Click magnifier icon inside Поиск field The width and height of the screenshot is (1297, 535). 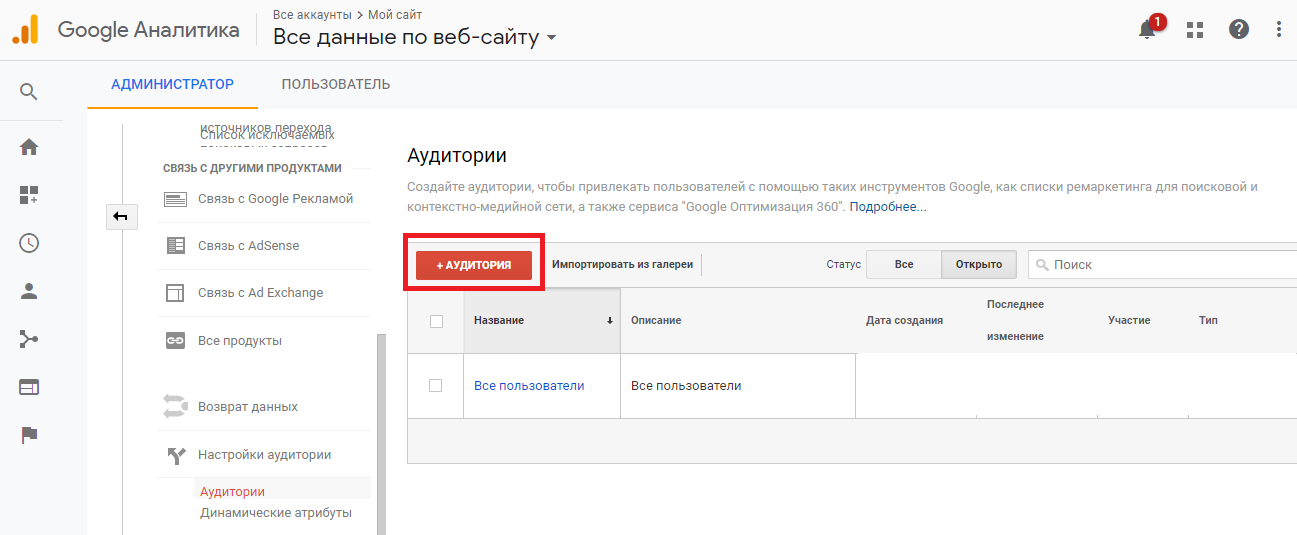(1042, 265)
